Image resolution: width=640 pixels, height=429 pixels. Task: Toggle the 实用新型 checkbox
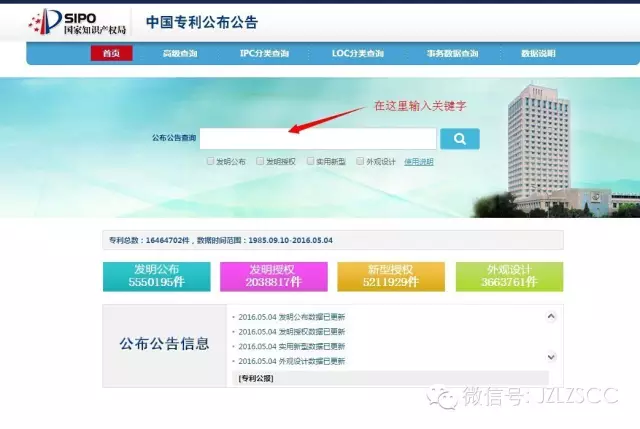tap(311, 160)
